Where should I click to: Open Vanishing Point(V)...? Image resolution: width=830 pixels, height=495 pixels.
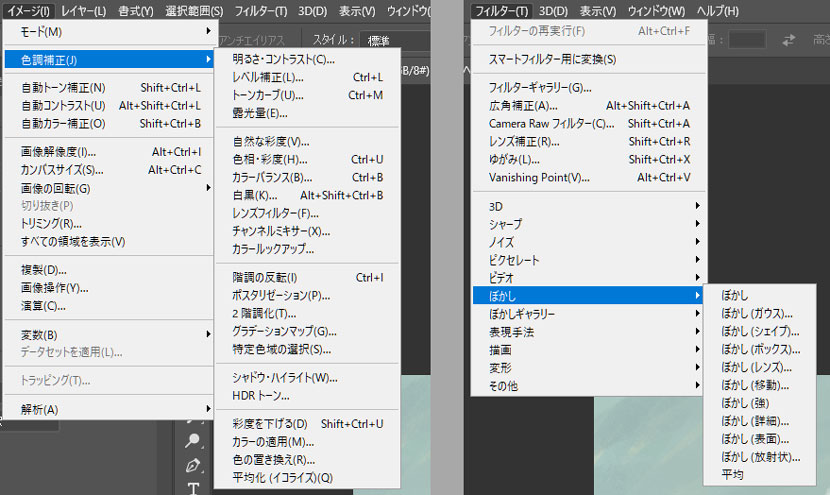[589, 177]
